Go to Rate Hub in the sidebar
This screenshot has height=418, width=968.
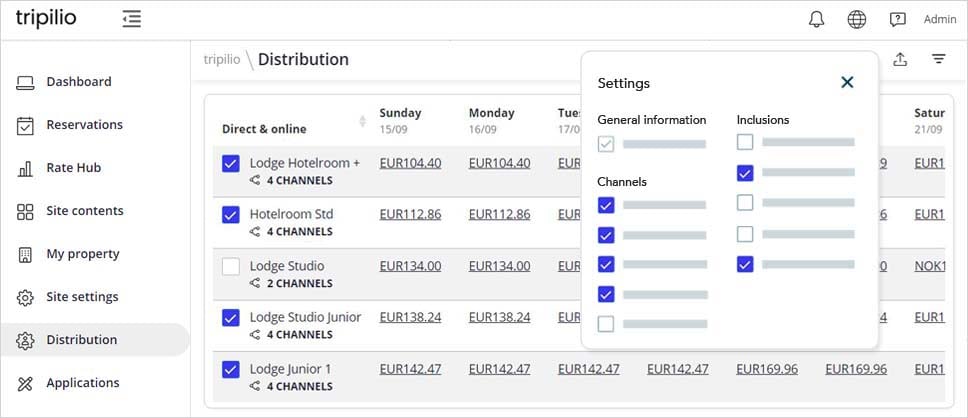click(x=73, y=168)
